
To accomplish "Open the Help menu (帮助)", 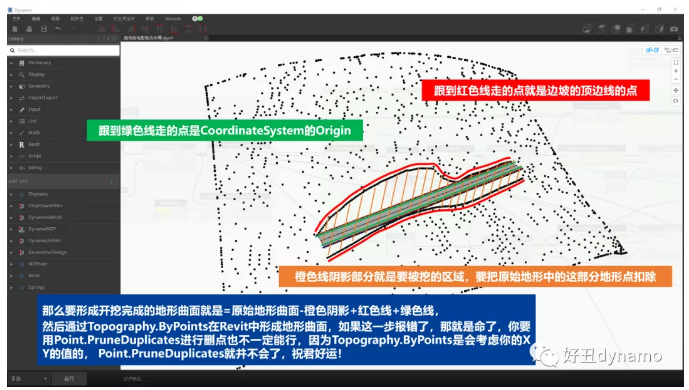I will tap(150, 18).
